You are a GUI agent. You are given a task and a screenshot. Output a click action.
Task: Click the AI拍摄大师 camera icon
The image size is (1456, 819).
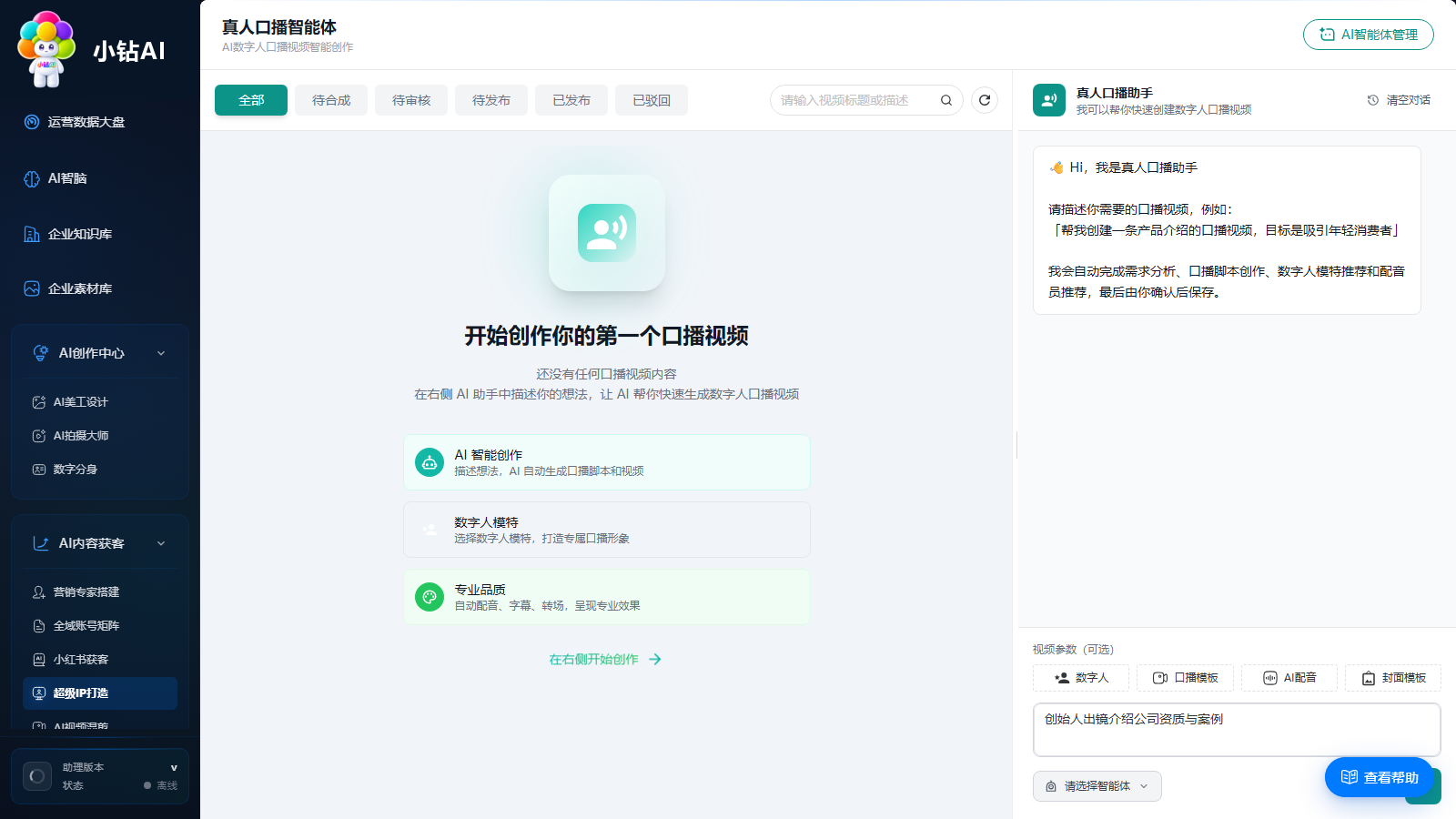pos(39,436)
